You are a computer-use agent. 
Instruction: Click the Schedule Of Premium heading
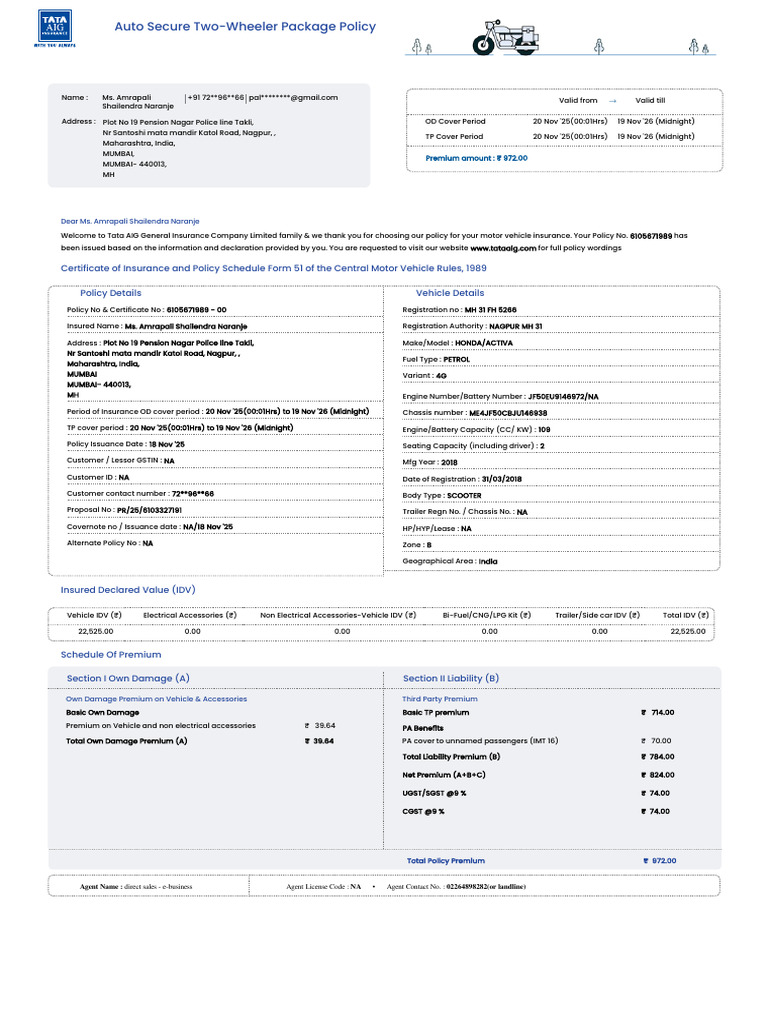[111, 654]
